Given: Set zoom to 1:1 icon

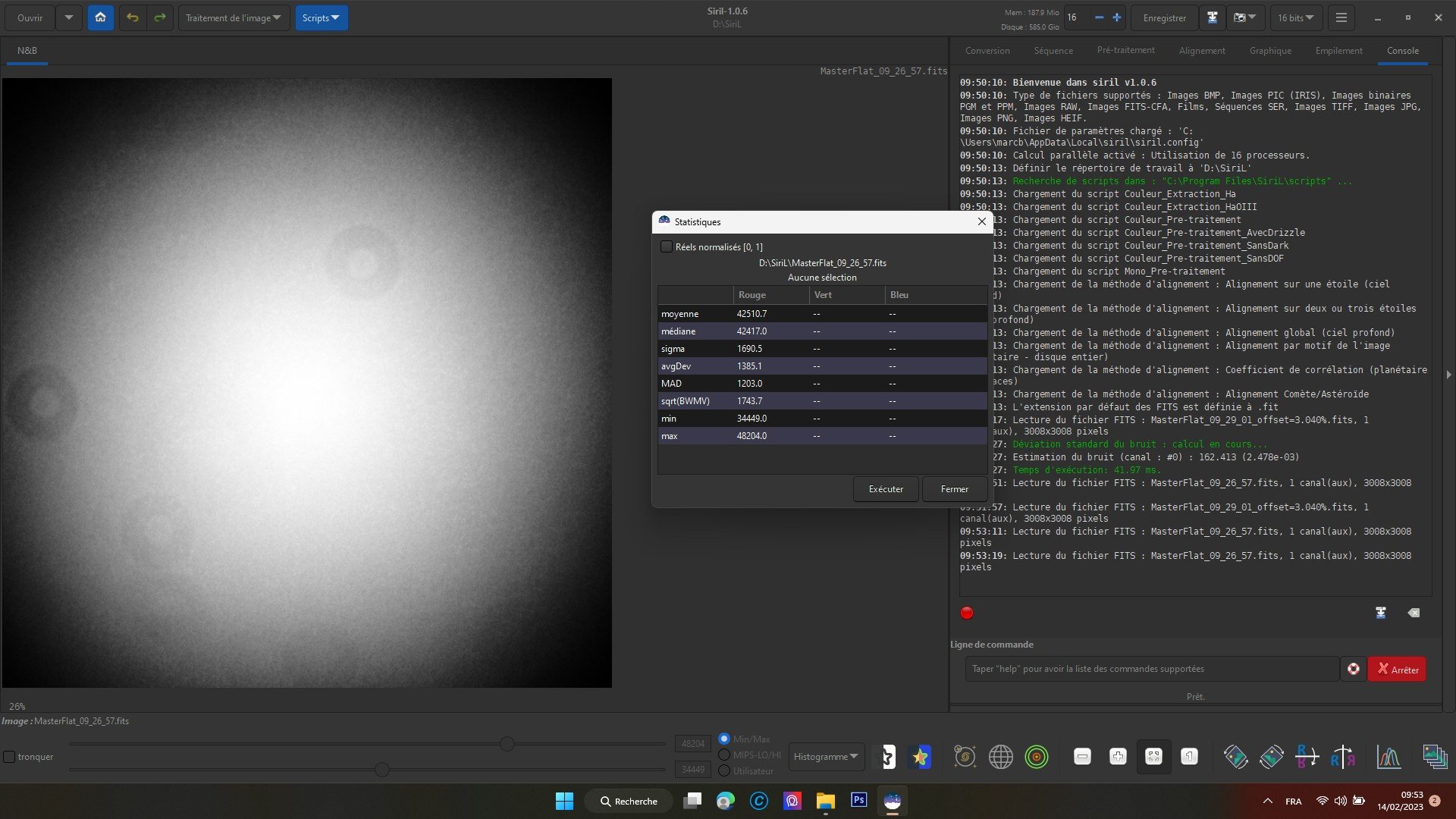Looking at the screenshot, I should pos(1189,757).
